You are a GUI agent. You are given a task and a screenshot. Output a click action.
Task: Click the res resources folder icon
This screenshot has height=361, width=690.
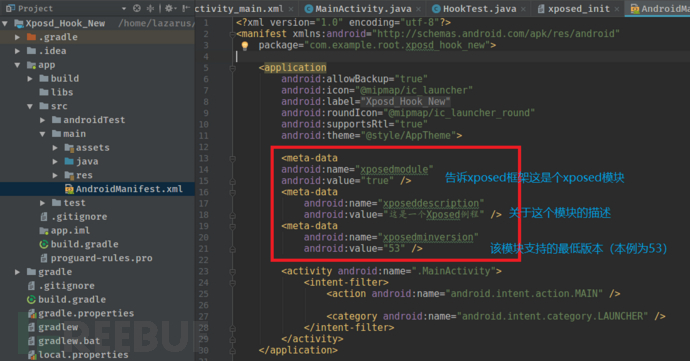69,175
